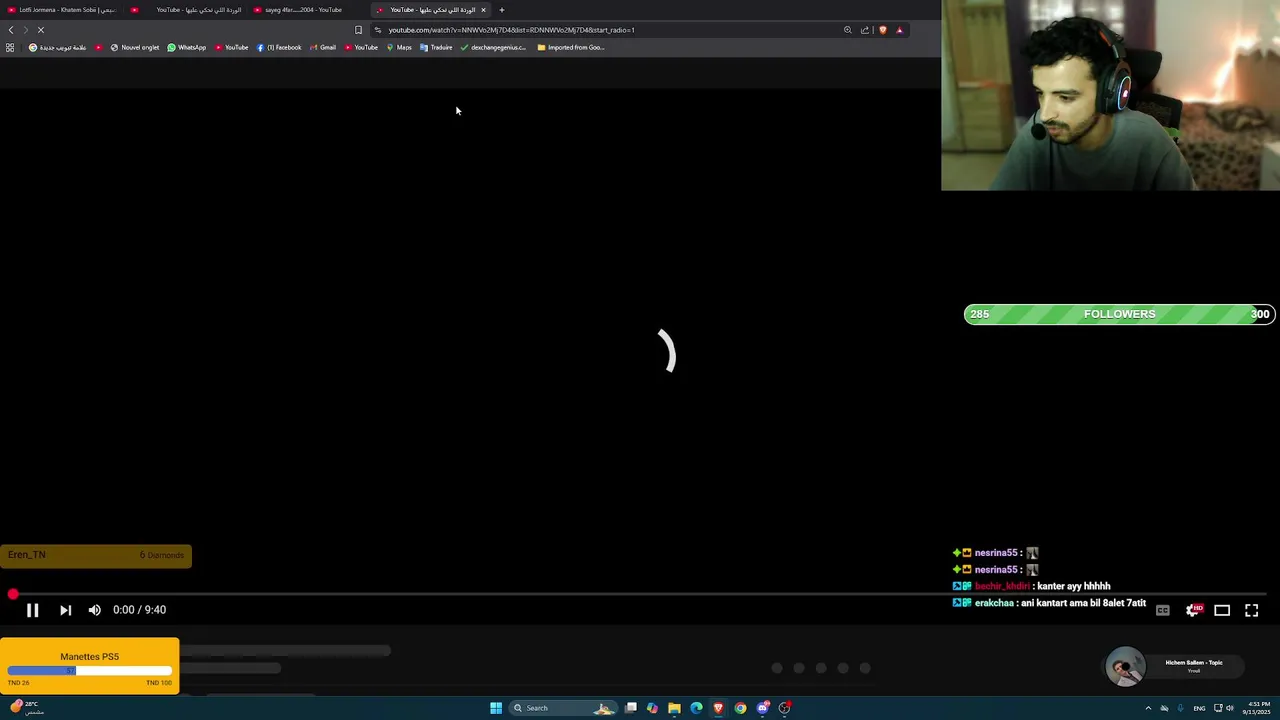Open a new browser tab

(502, 10)
